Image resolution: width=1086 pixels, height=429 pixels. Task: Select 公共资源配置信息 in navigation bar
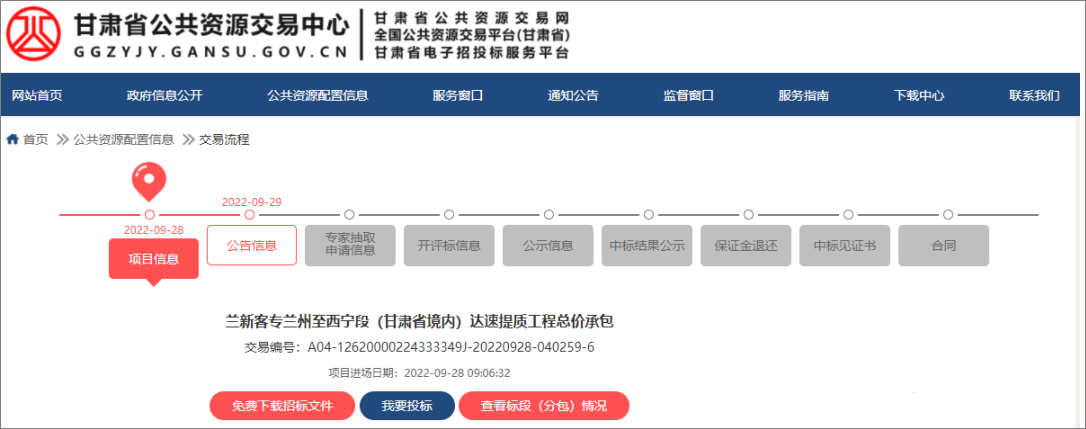click(317, 96)
